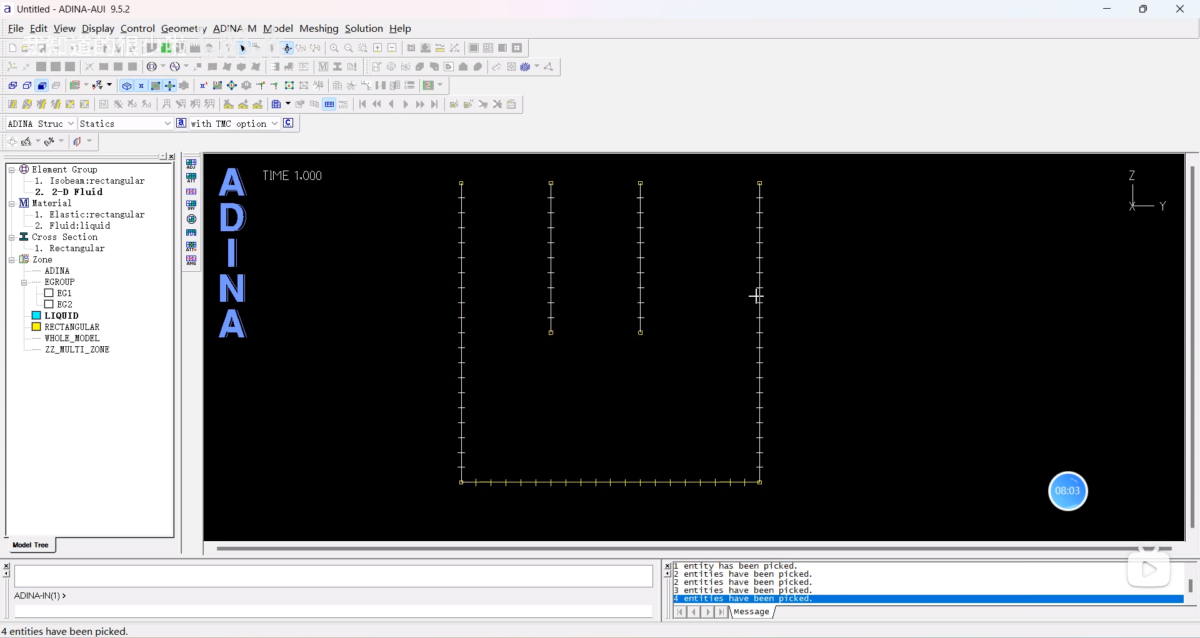Select '1. Rectangular' cross section

[x=69, y=248]
